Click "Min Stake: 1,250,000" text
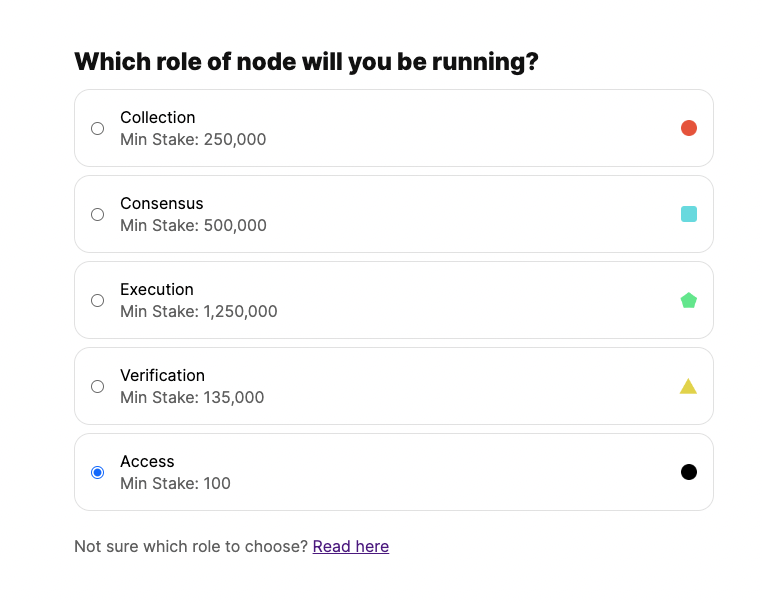762x603 pixels. point(199,311)
